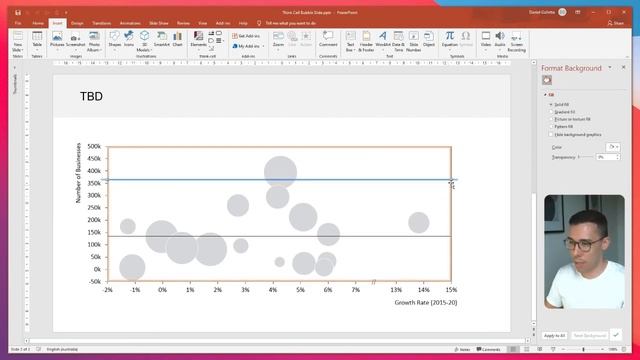Click Apply to All button
640x360 pixels.
click(x=554, y=336)
